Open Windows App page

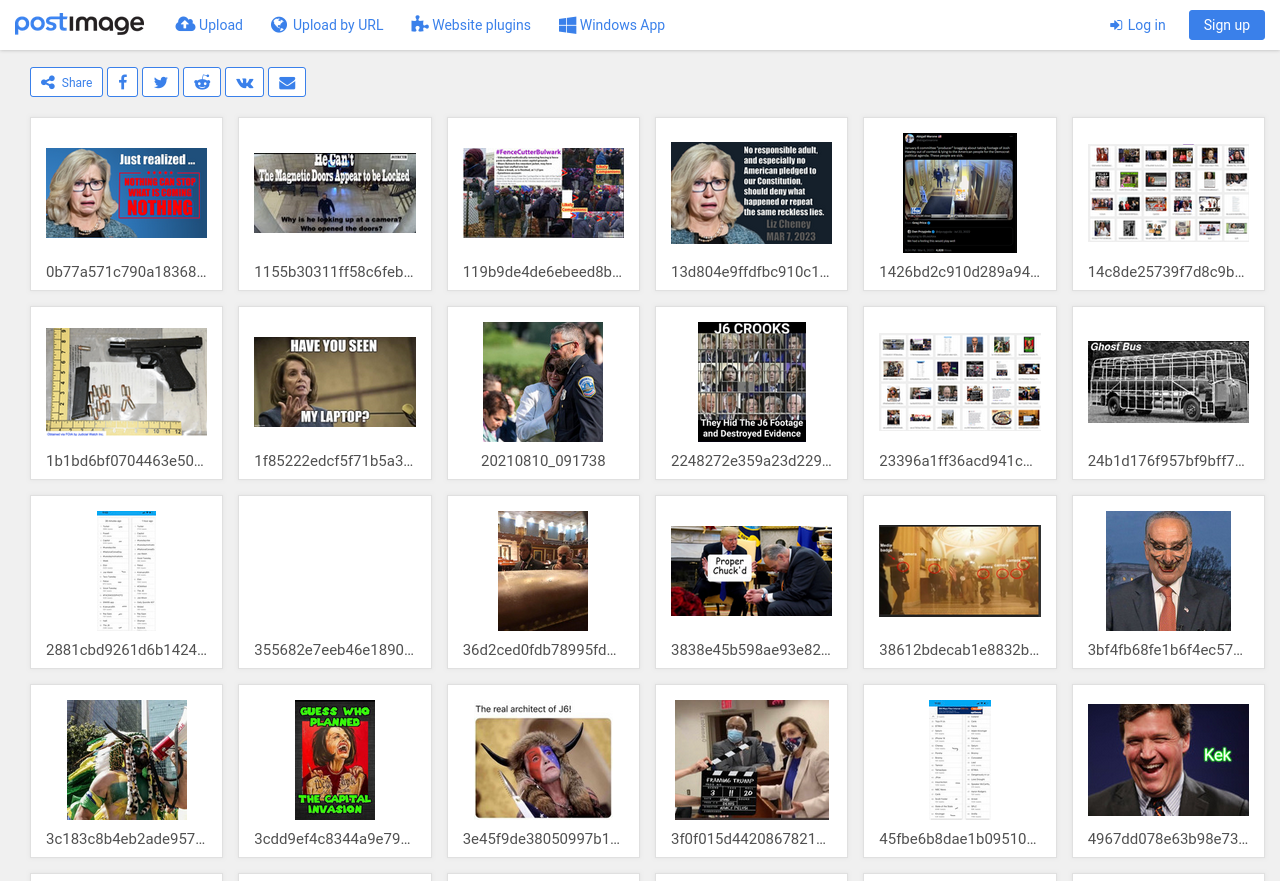(x=612, y=25)
